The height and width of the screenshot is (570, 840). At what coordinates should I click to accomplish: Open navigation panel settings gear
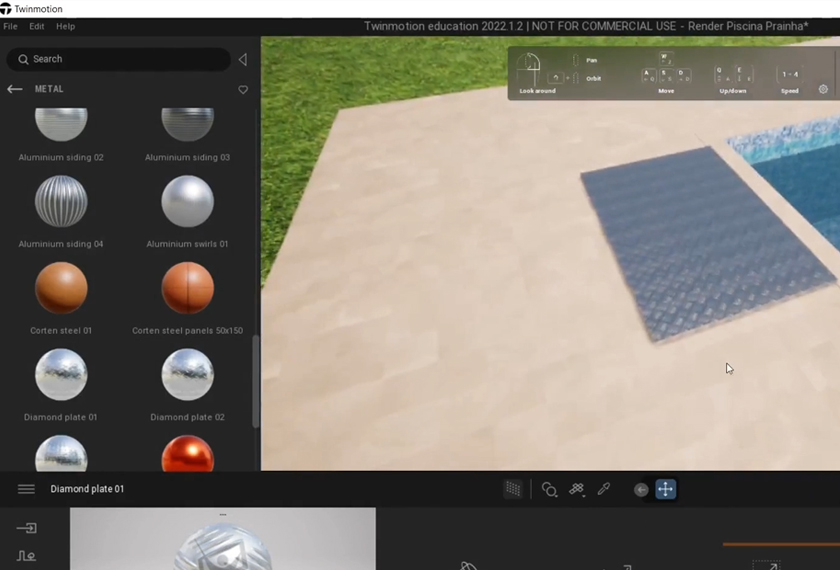point(823,89)
